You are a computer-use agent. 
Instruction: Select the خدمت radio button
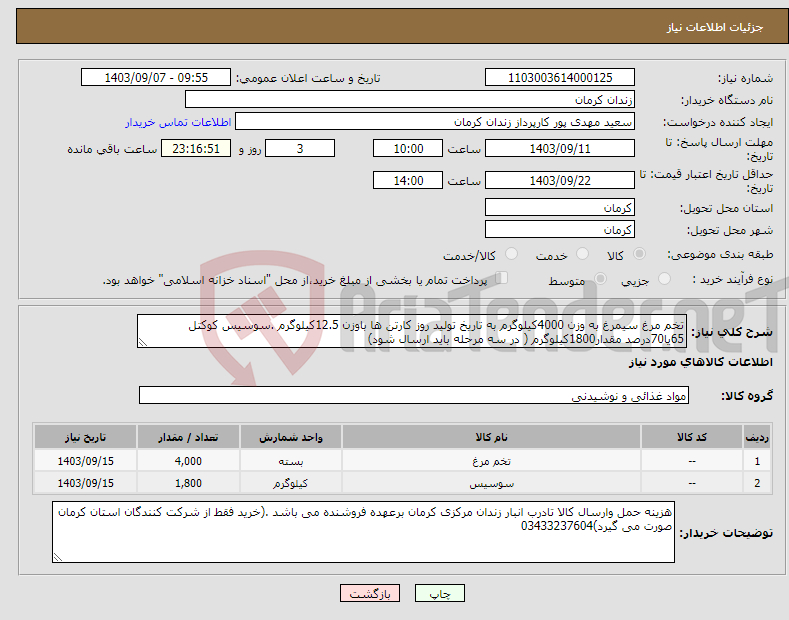click(582, 254)
